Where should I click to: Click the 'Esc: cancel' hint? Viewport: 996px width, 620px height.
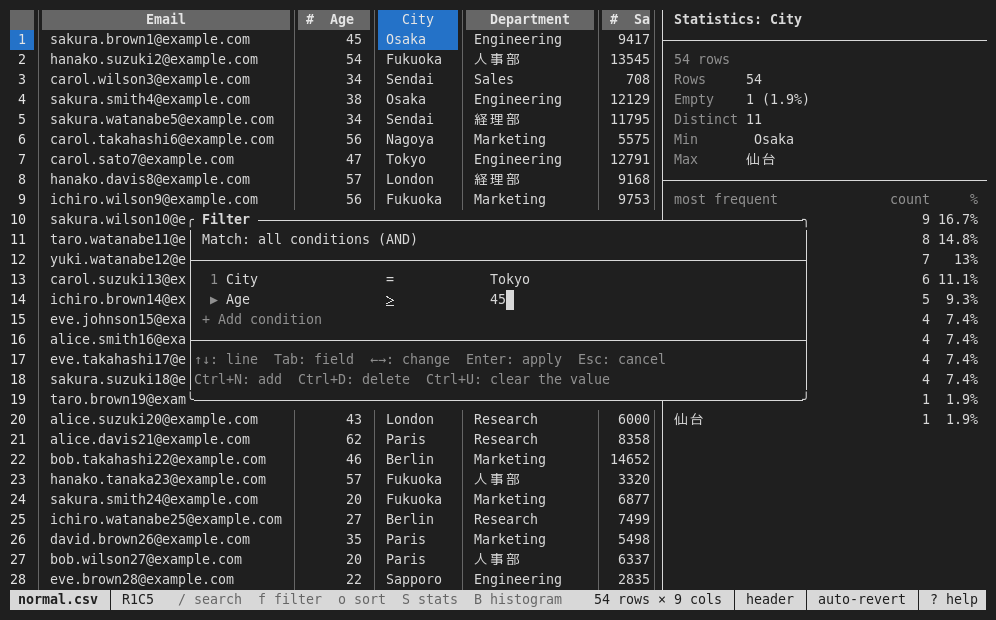pos(621,360)
